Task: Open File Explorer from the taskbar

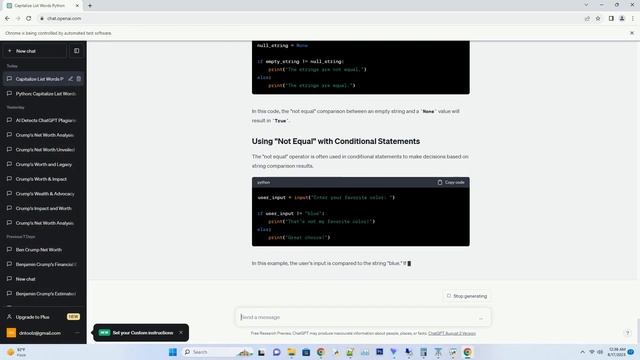Action: (291, 352)
